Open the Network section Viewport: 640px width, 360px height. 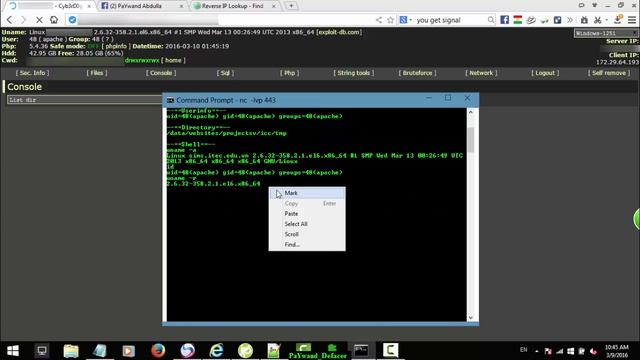pos(481,73)
